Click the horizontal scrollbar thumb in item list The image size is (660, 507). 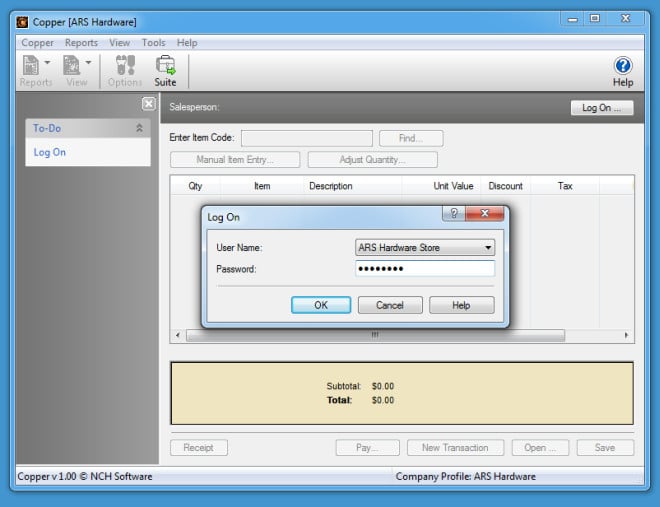tap(375, 335)
